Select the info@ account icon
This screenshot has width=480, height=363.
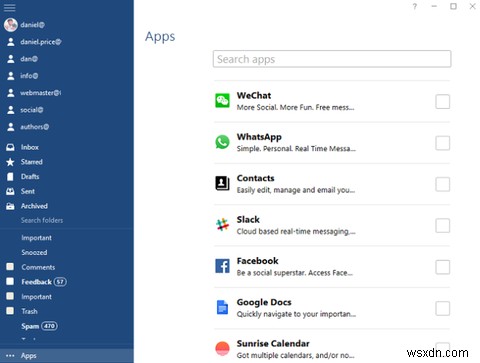pyautogui.click(x=11, y=76)
